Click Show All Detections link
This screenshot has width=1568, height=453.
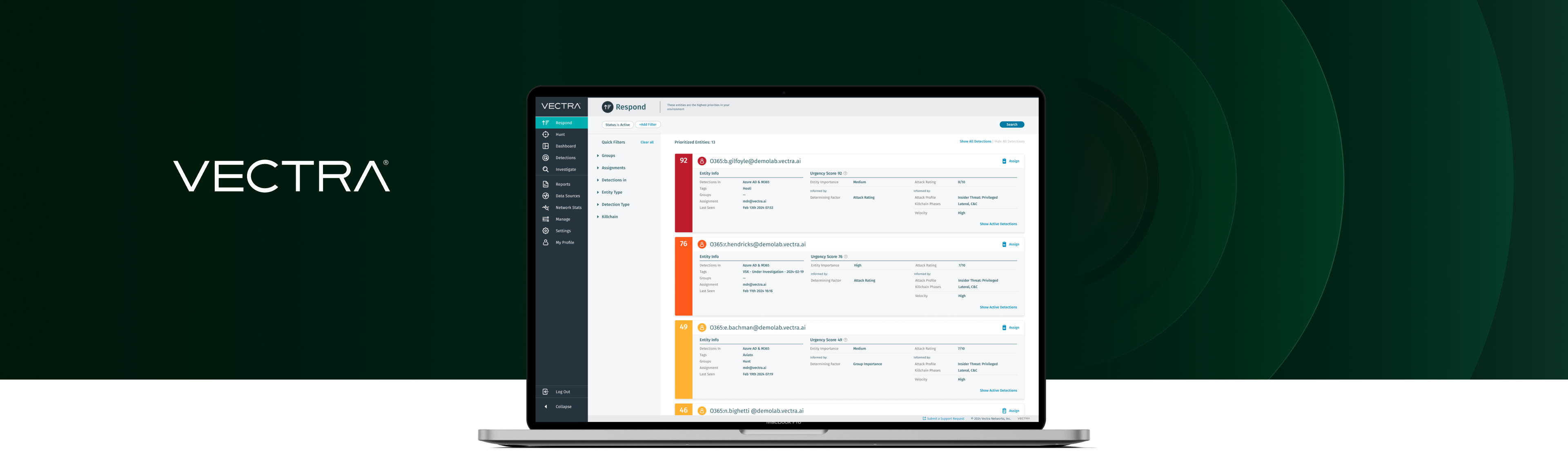[x=975, y=142]
